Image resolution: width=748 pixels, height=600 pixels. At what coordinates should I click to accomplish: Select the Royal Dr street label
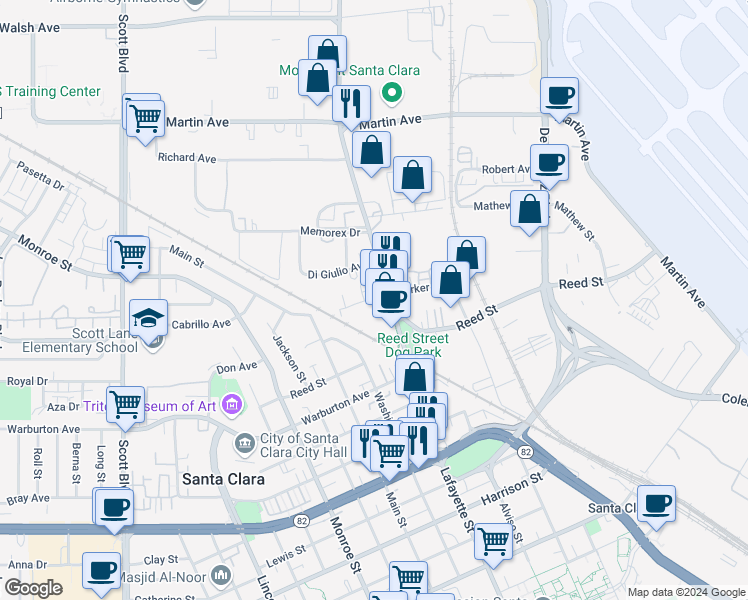pyautogui.click(x=27, y=381)
